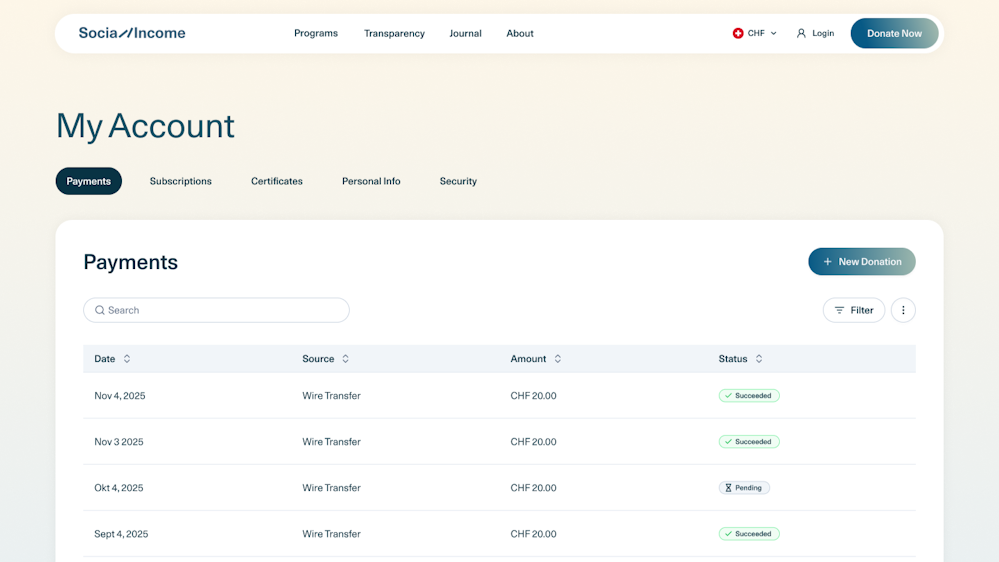Switch to the Subscriptions tab
This screenshot has height=562, width=999.
pos(181,181)
